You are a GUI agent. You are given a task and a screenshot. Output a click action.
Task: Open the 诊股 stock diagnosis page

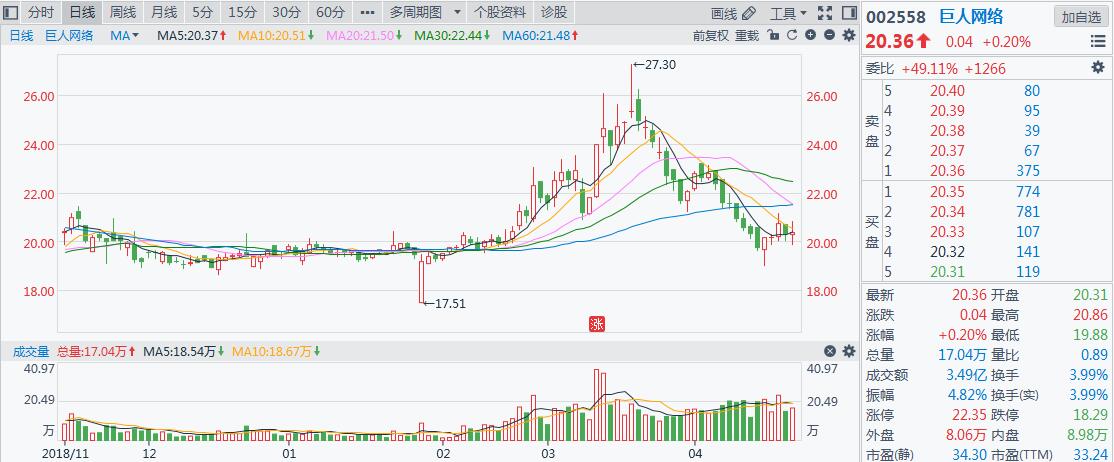[554, 12]
